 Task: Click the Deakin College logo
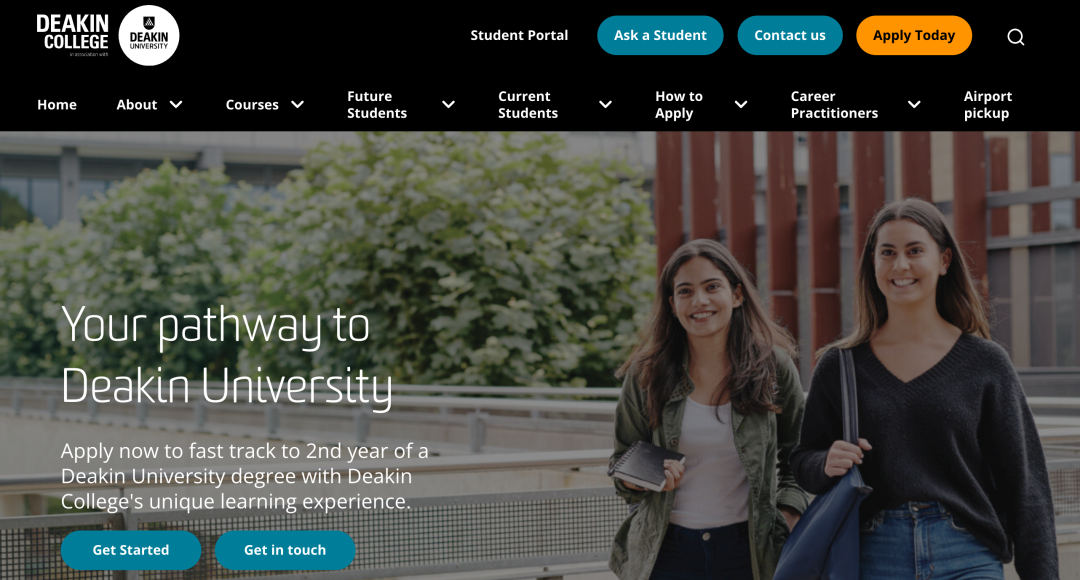tap(72, 34)
